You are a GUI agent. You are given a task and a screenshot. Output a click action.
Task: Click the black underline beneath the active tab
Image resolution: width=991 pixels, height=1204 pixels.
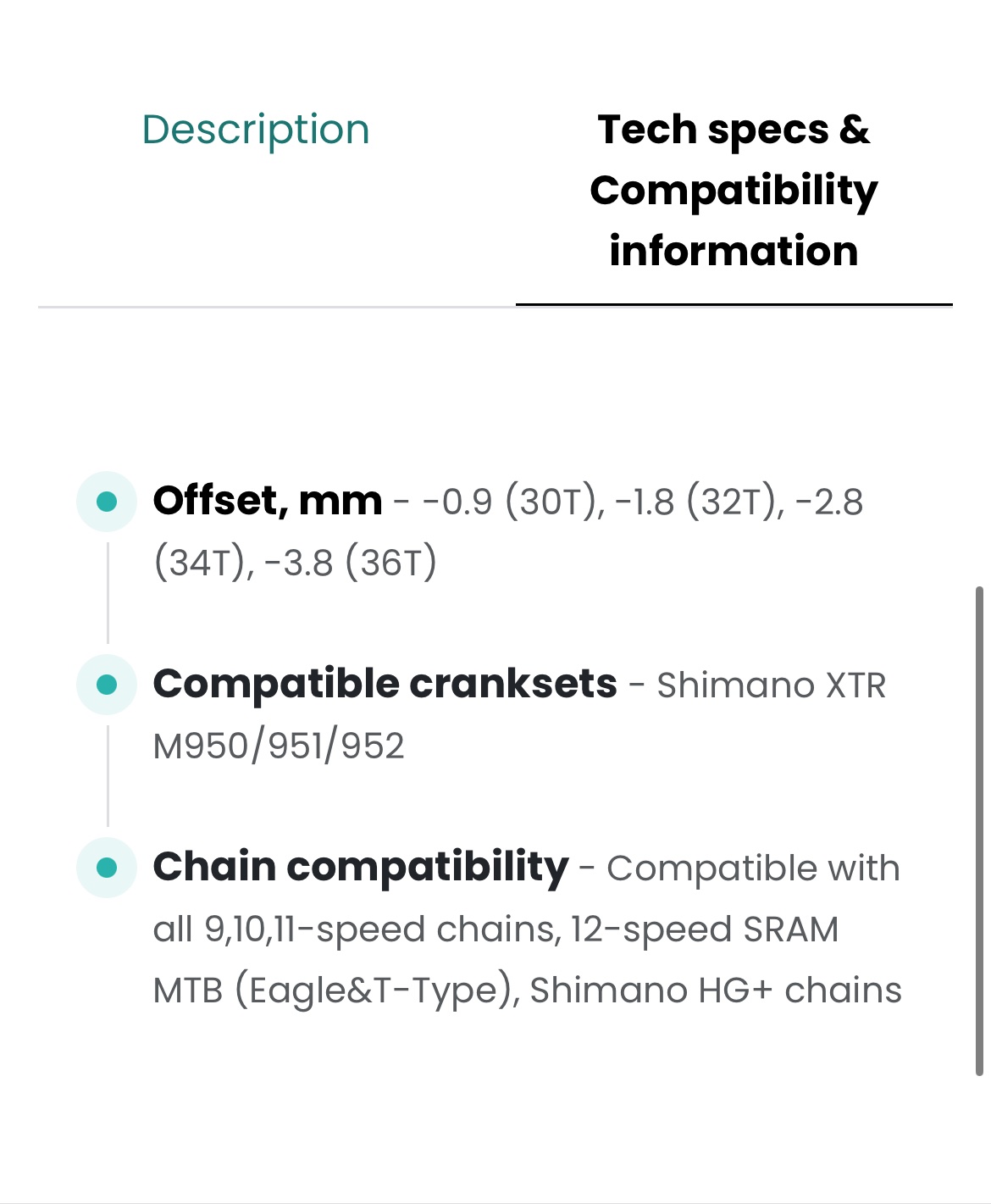pos(734,304)
